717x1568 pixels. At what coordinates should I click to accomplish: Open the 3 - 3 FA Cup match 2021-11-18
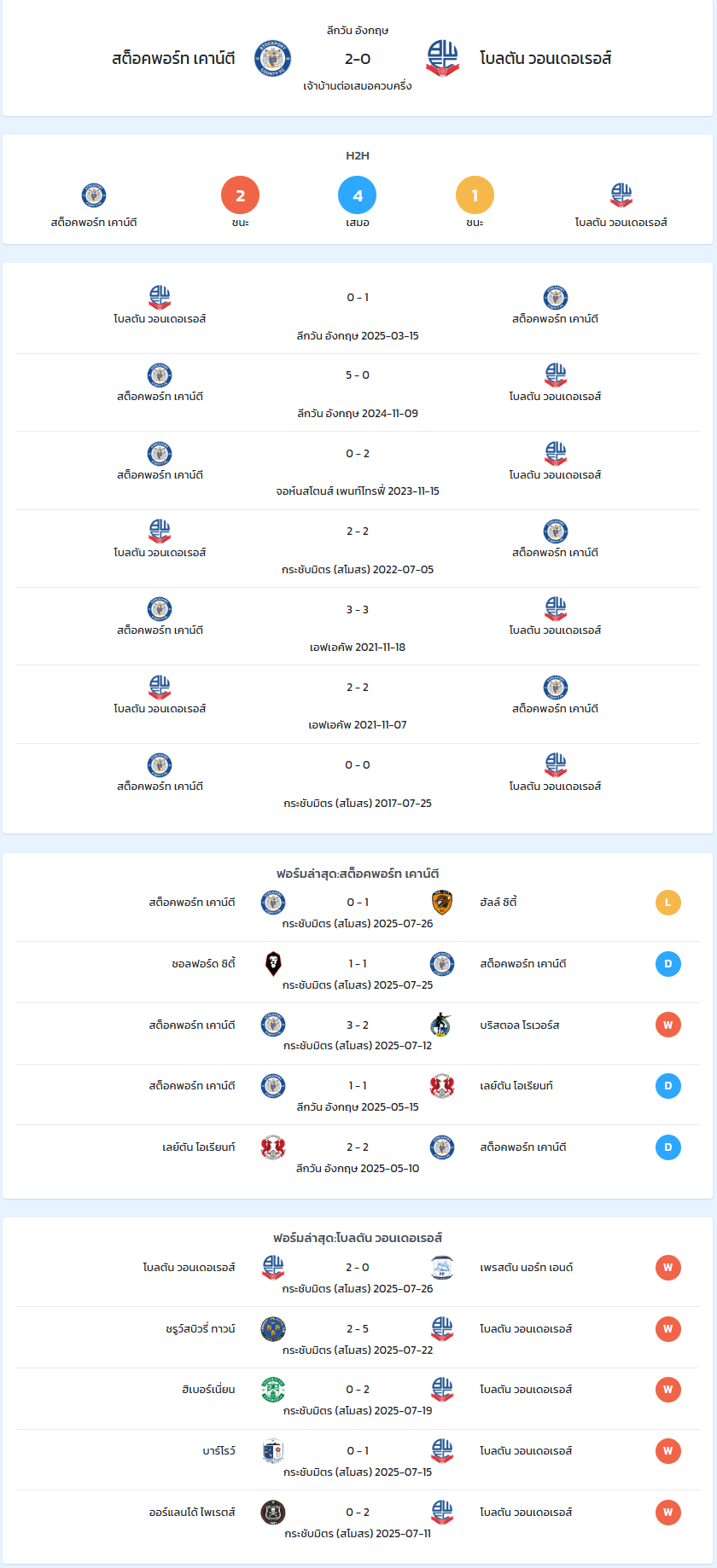pos(358,627)
